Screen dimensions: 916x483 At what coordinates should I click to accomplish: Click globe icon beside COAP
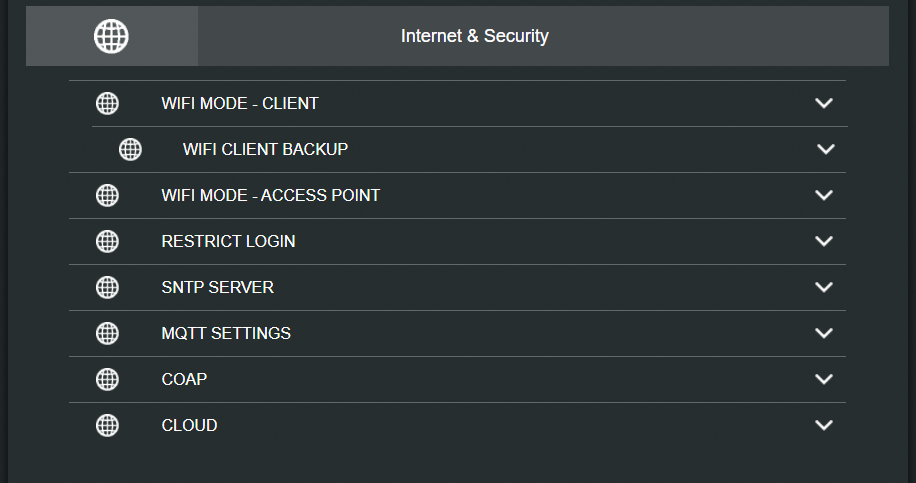(x=107, y=379)
